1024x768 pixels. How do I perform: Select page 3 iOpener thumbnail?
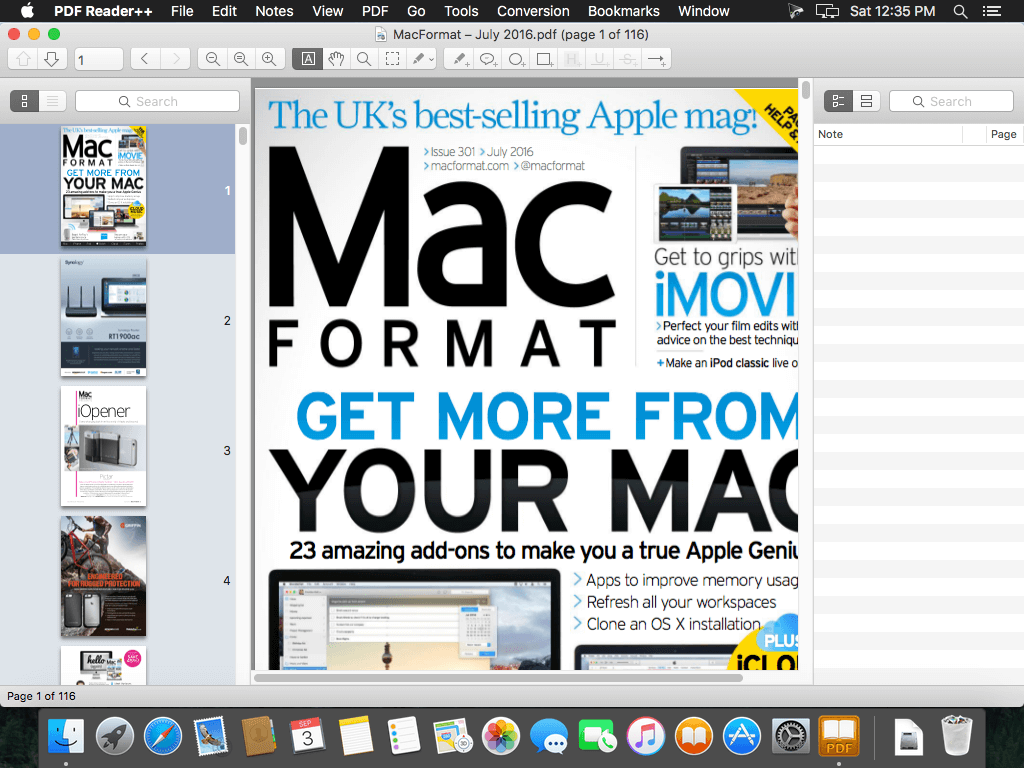click(x=104, y=446)
